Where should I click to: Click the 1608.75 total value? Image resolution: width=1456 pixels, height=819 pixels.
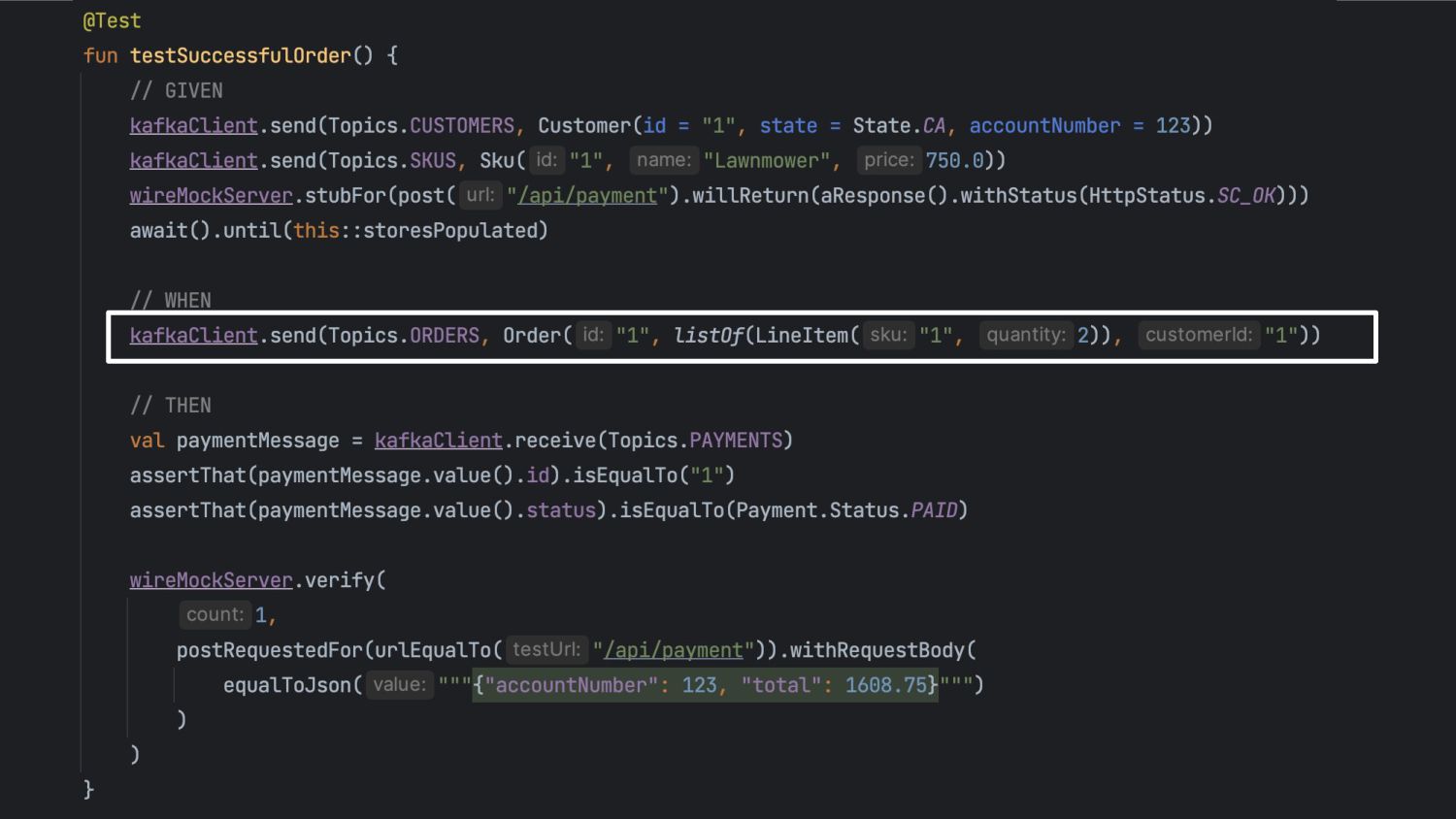coord(885,684)
